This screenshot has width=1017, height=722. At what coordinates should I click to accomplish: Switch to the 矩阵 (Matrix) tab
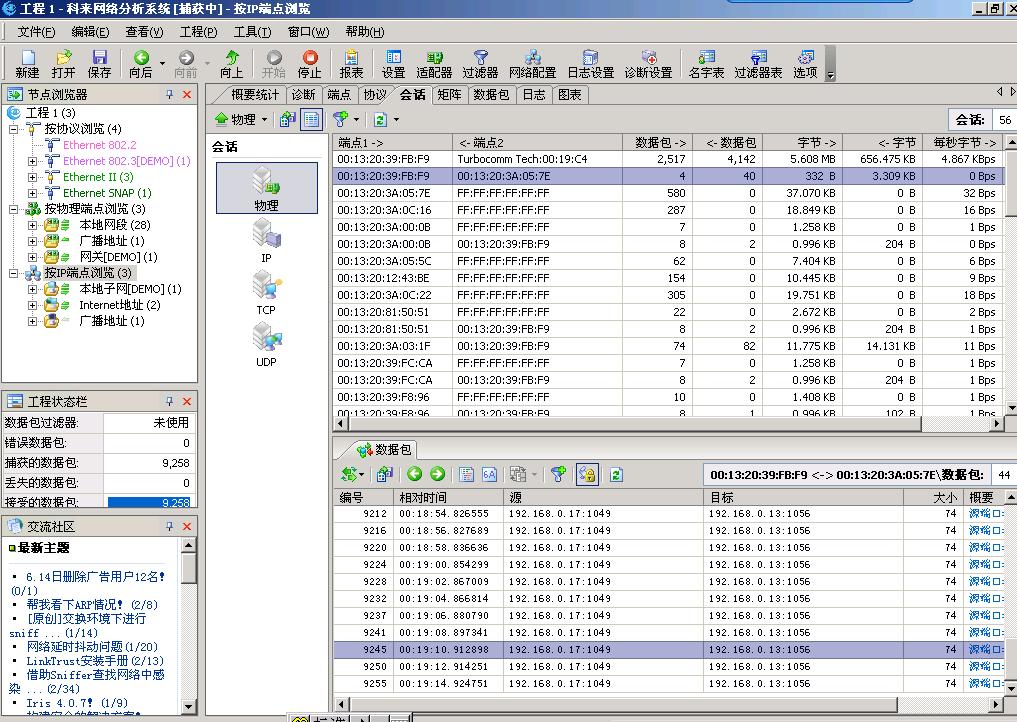449,95
